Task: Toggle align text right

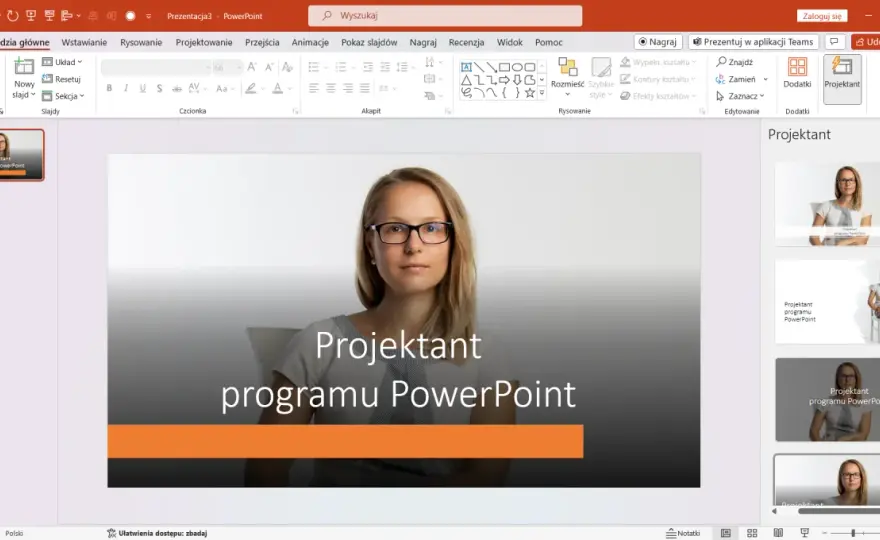Action: [348, 88]
